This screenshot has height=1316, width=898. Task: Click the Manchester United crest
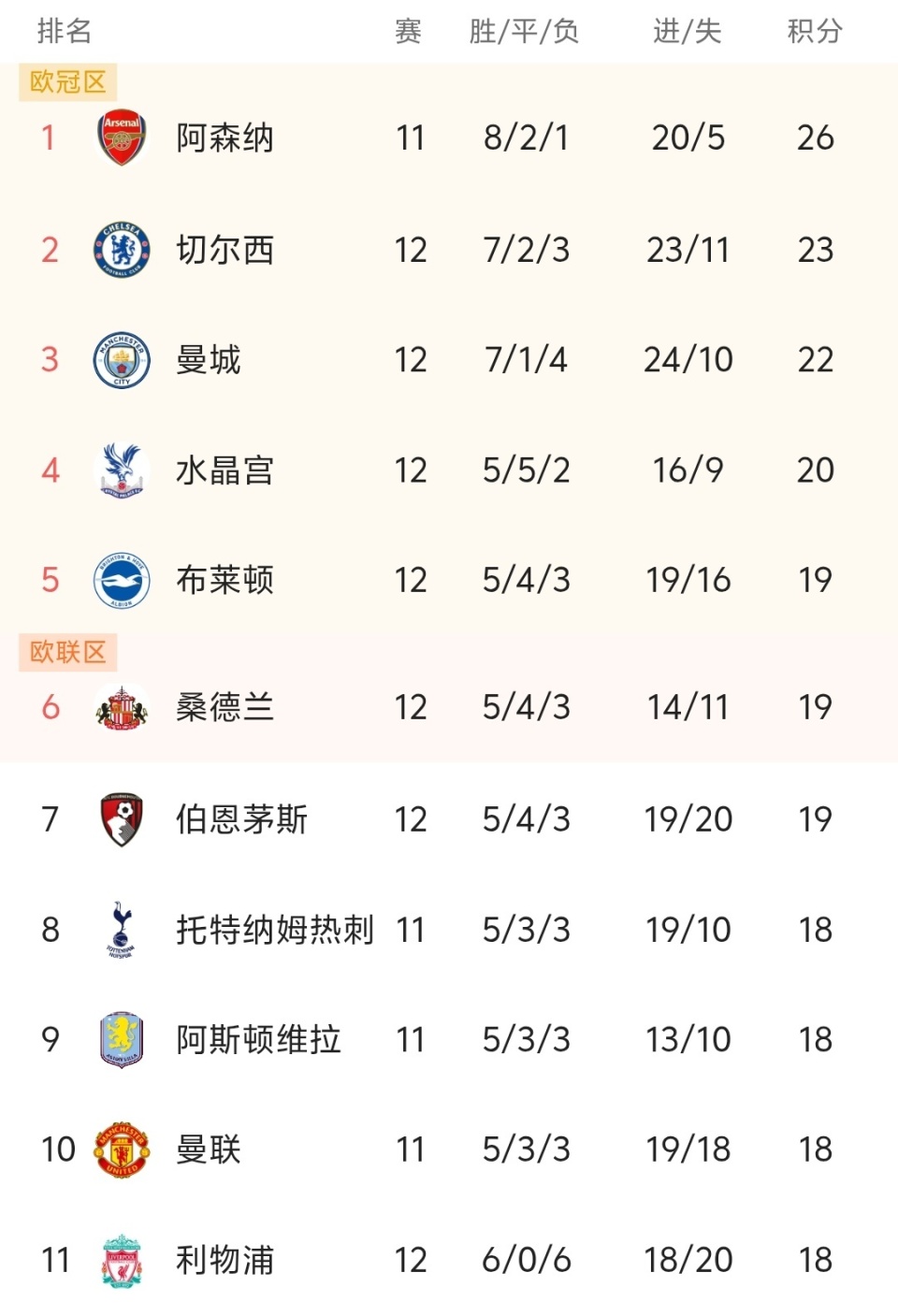(x=122, y=1150)
